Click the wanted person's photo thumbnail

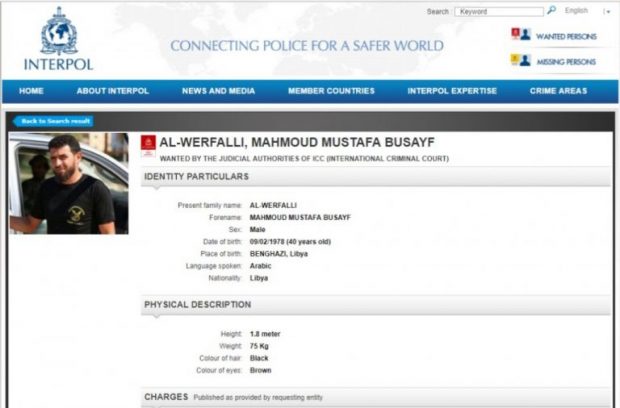click(69, 183)
